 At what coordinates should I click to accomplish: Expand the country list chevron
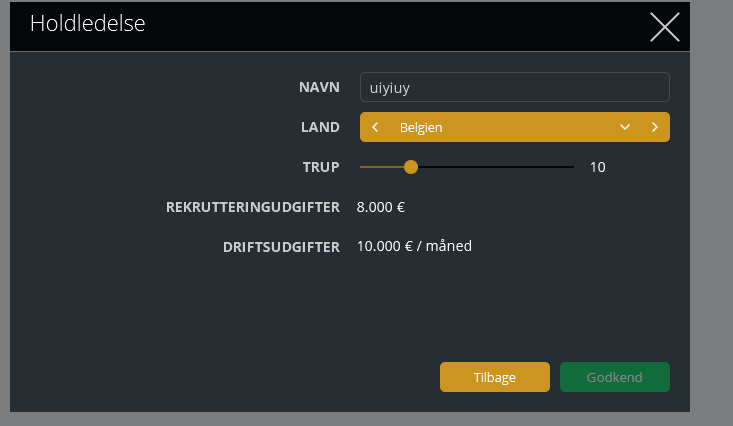[625, 127]
